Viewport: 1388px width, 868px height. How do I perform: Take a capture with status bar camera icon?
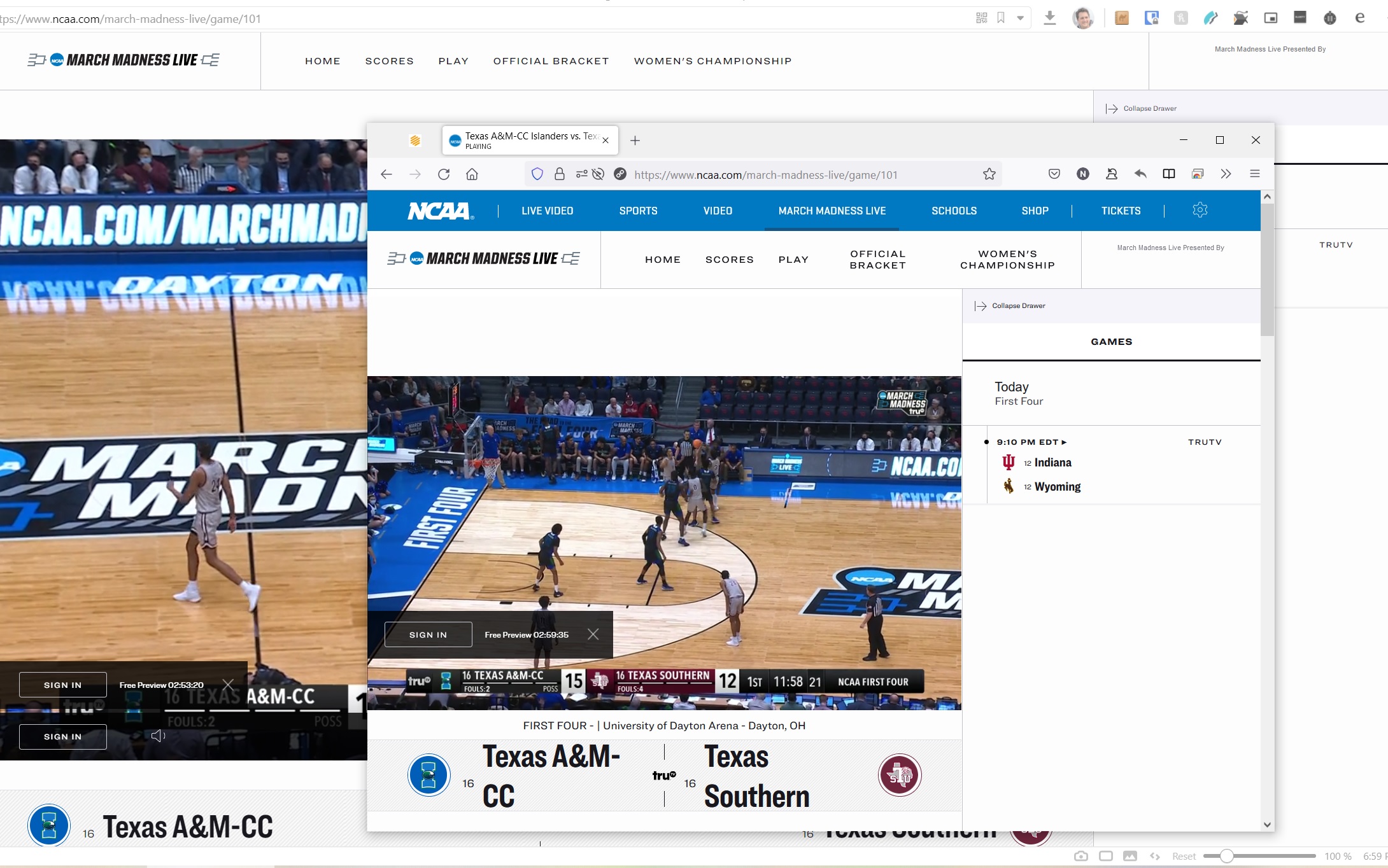point(1081,856)
